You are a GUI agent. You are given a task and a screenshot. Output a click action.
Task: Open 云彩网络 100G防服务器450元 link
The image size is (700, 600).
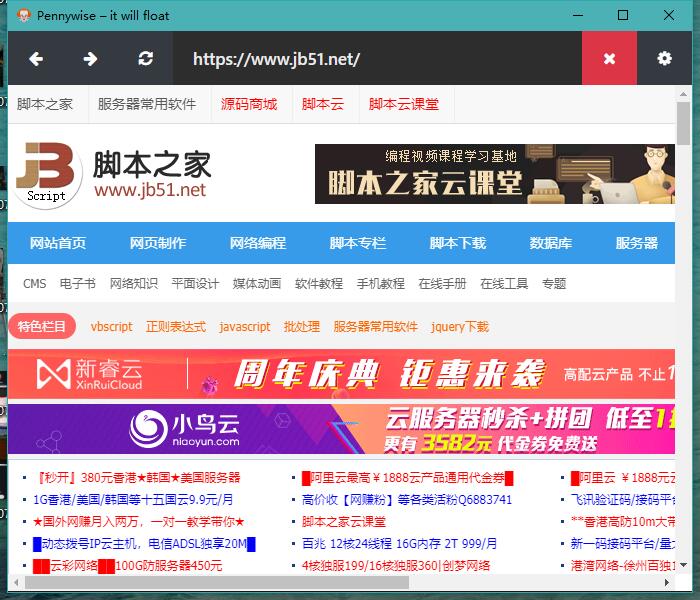[128, 566]
